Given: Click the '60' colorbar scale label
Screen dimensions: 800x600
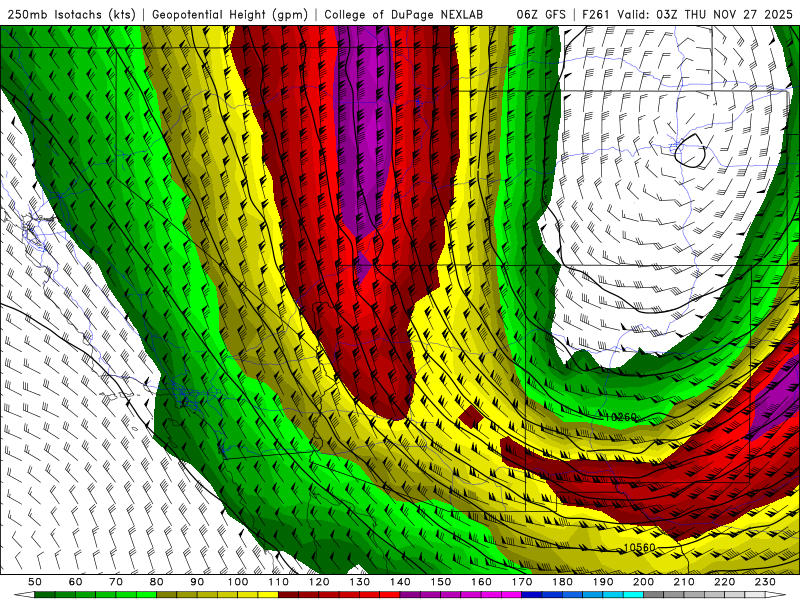Looking at the screenshot, I should point(75,582).
